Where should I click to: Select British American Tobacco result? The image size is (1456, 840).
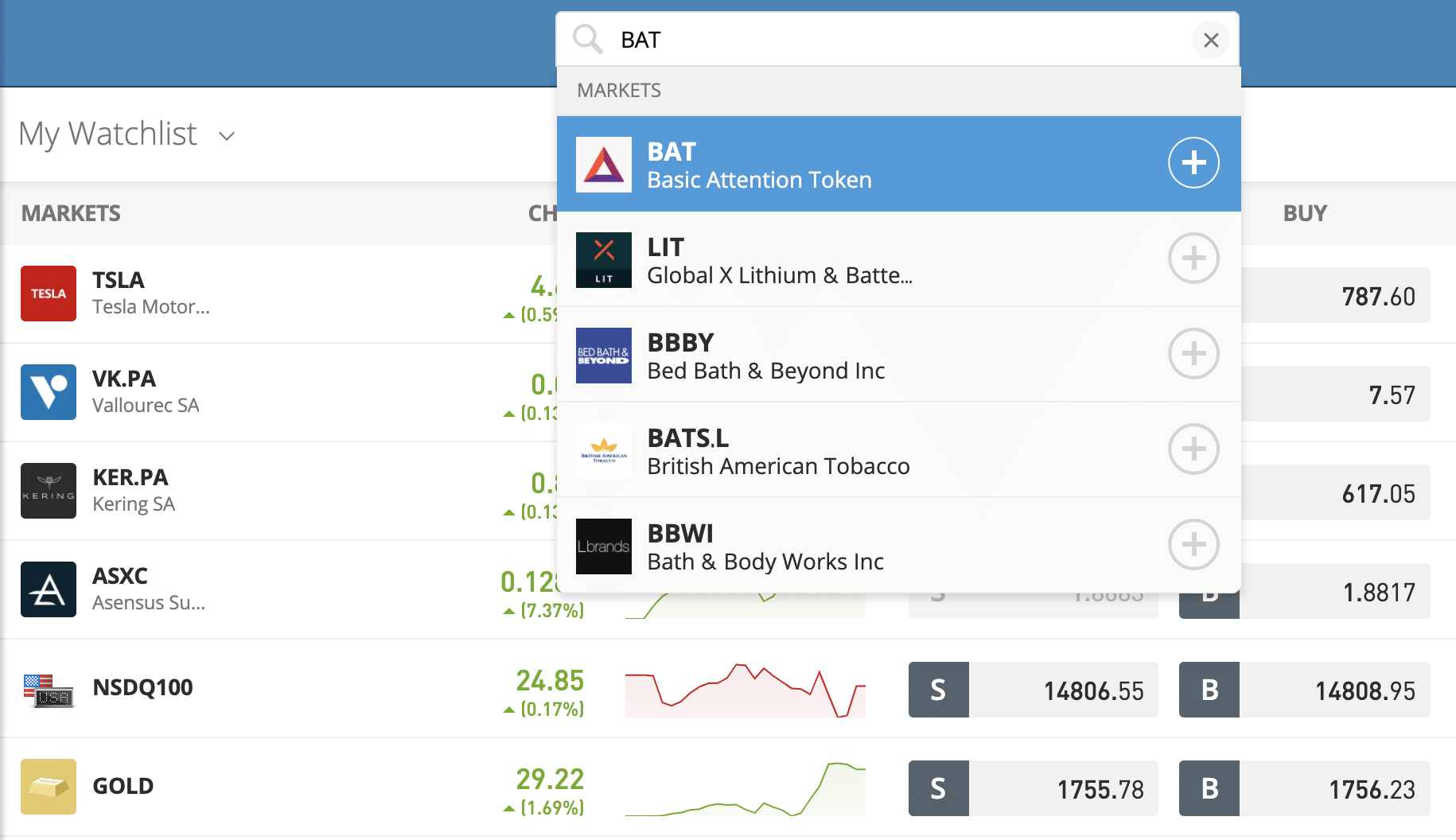[899, 450]
